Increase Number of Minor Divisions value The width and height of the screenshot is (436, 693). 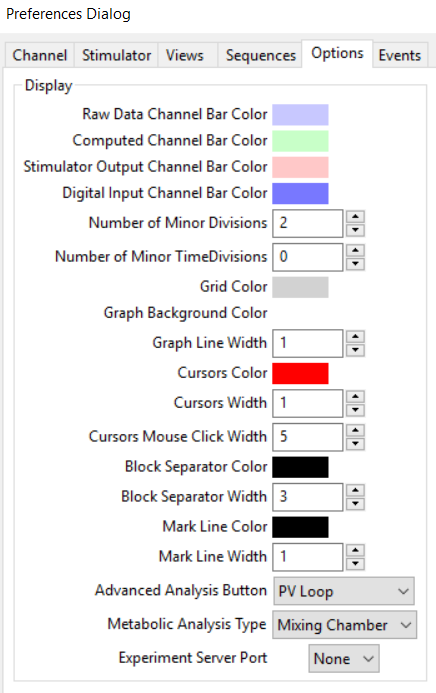(355, 217)
